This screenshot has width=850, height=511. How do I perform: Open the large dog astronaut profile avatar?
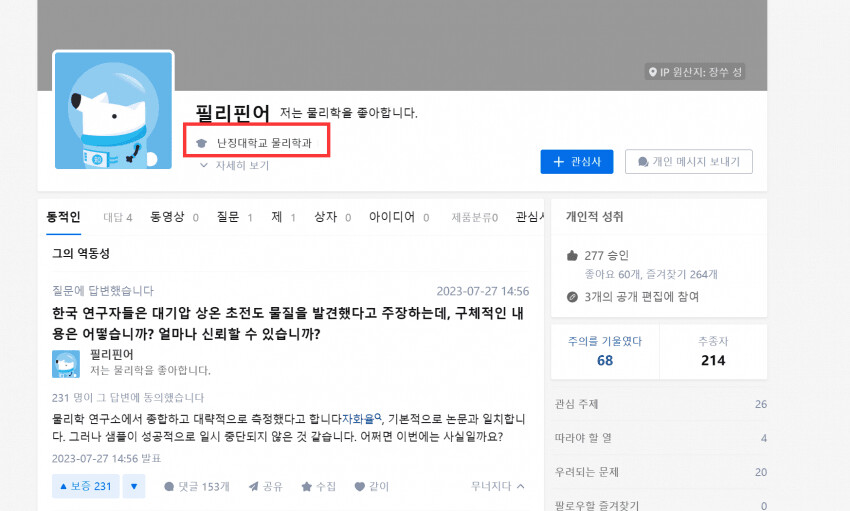tap(113, 111)
